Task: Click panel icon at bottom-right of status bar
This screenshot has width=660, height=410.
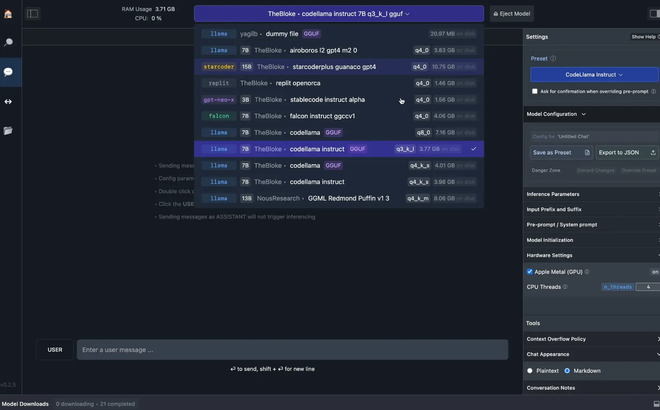Action: (x=656, y=404)
